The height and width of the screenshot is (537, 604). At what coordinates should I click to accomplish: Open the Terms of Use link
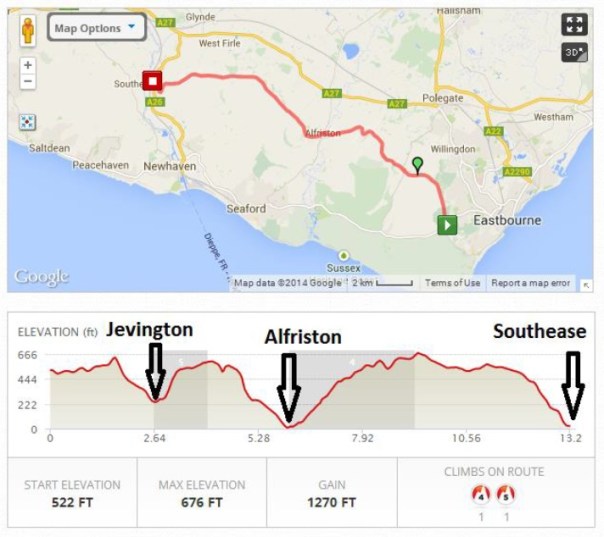click(452, 283)
